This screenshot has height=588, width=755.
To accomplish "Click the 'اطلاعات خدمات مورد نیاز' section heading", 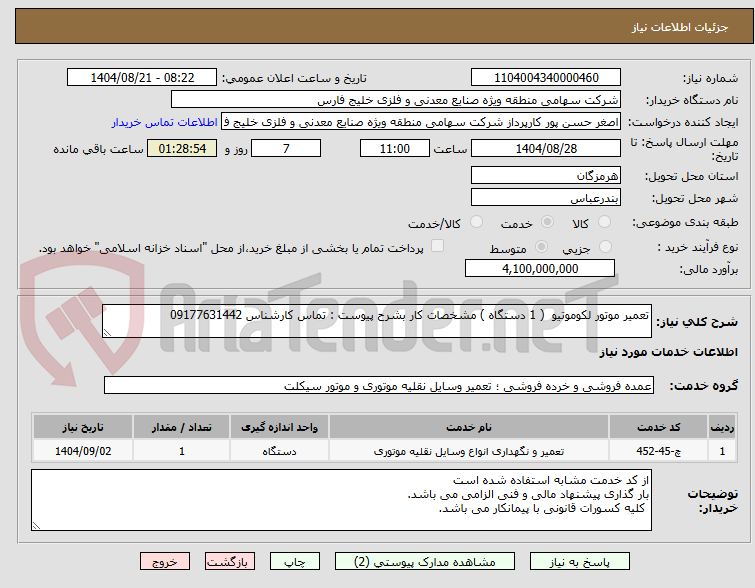I will [x=668, y=352].
